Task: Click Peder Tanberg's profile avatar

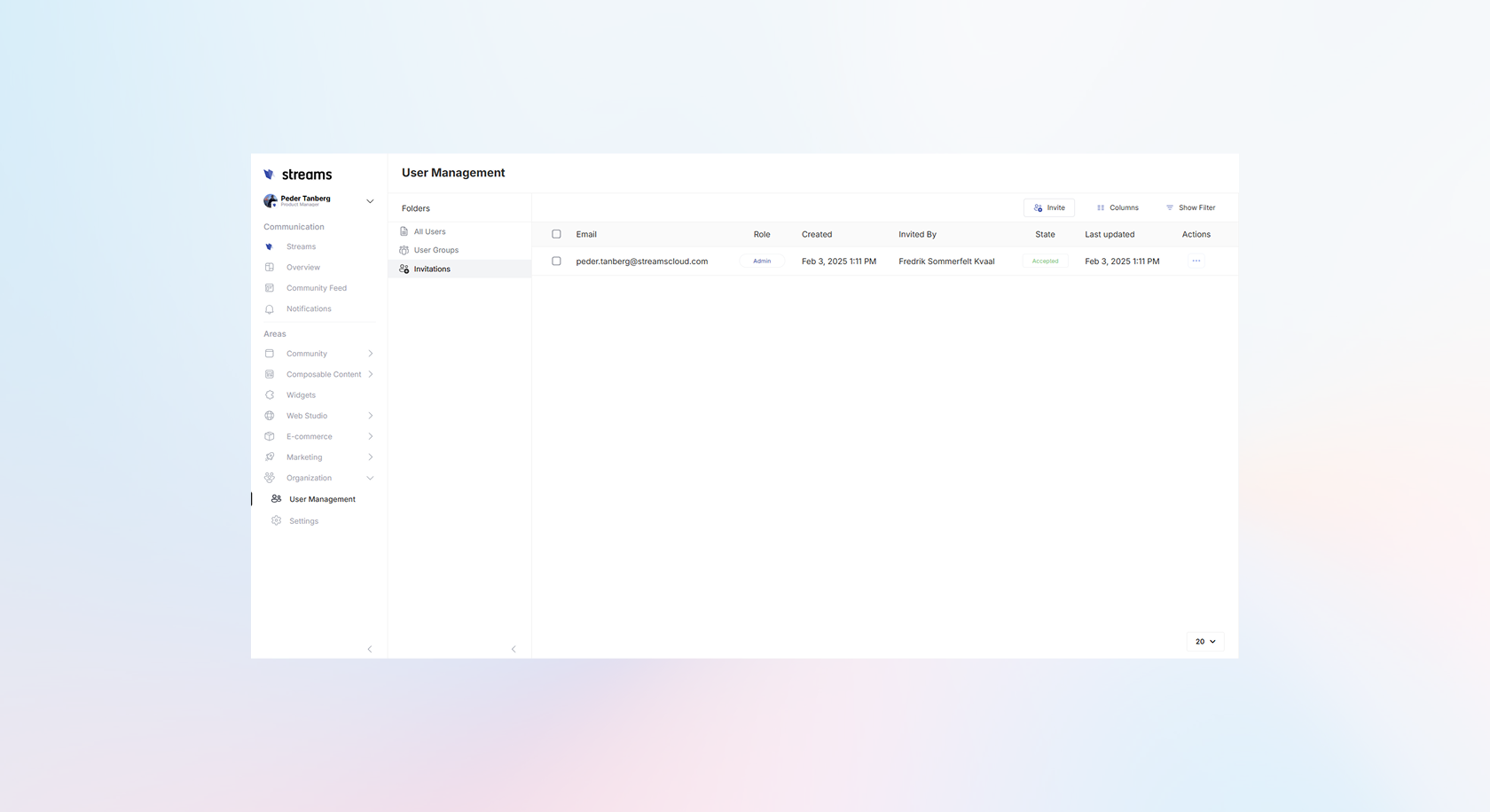Action: [271, 201]
